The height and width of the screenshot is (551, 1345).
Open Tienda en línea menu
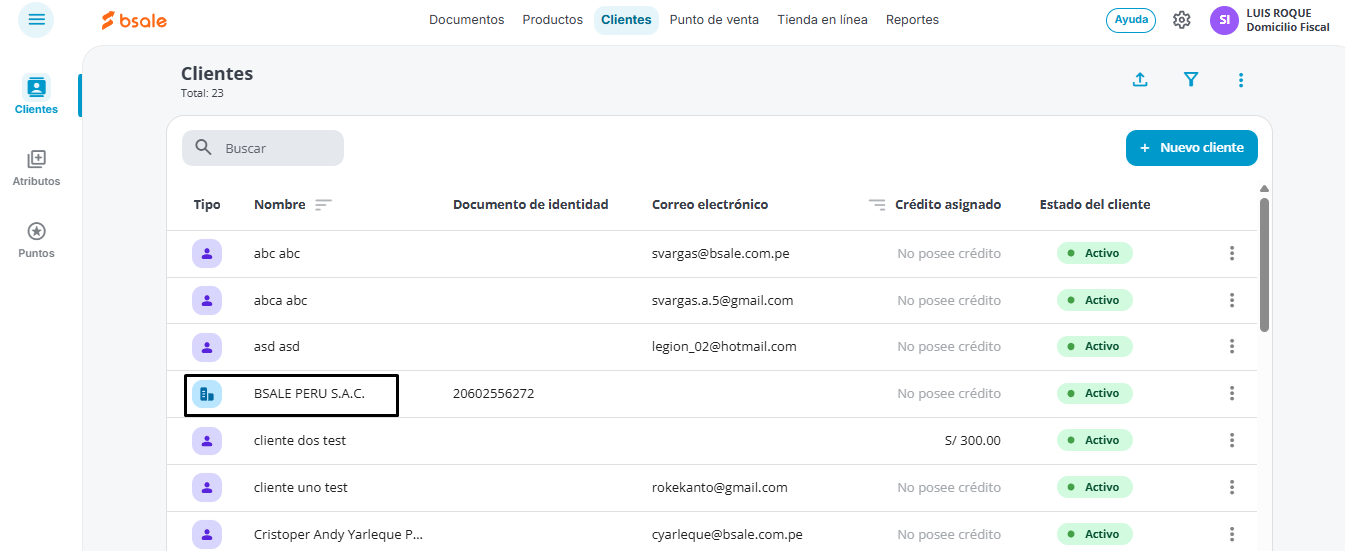pos(822,20)
